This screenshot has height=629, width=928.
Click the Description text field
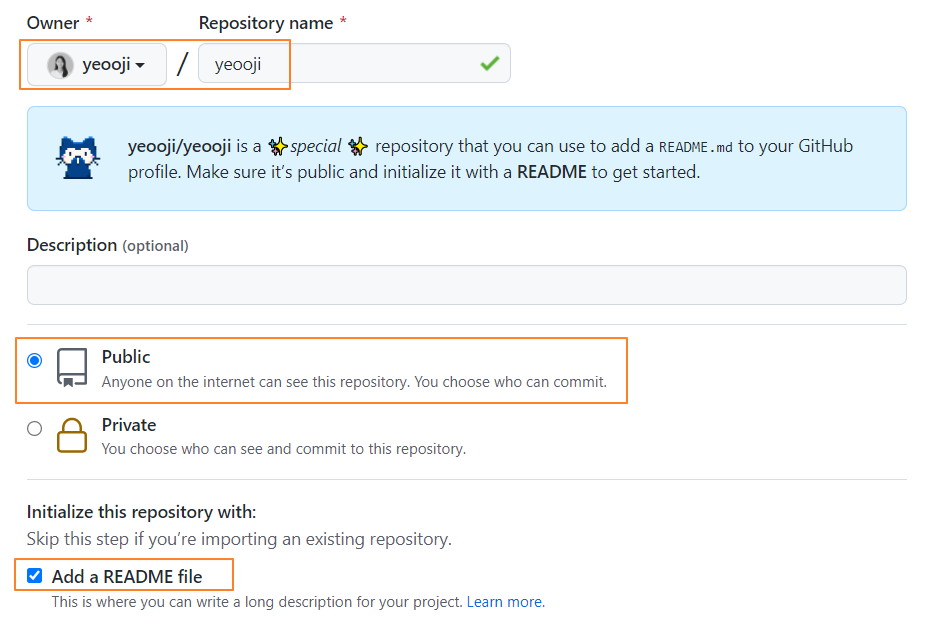coord(466,285)
